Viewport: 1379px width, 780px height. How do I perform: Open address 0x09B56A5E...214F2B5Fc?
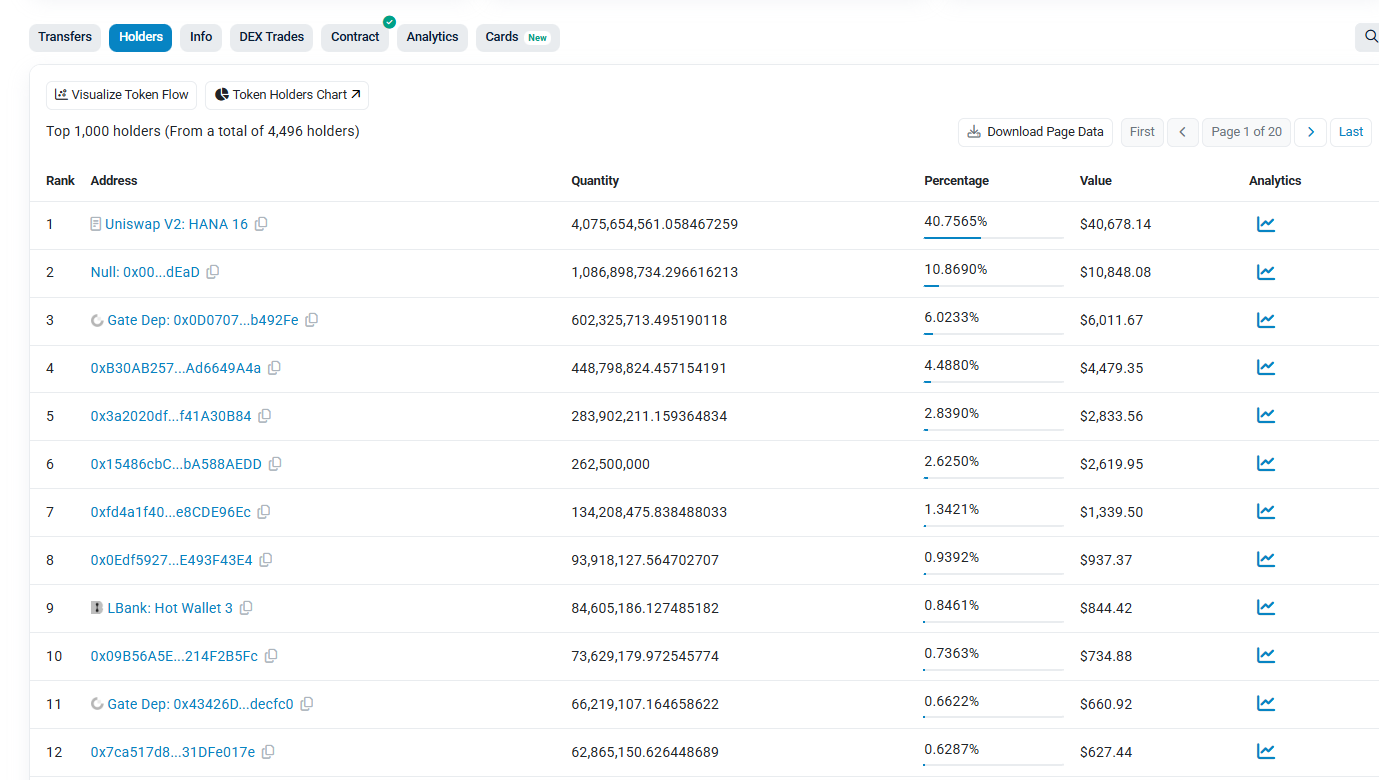[174, 656]
